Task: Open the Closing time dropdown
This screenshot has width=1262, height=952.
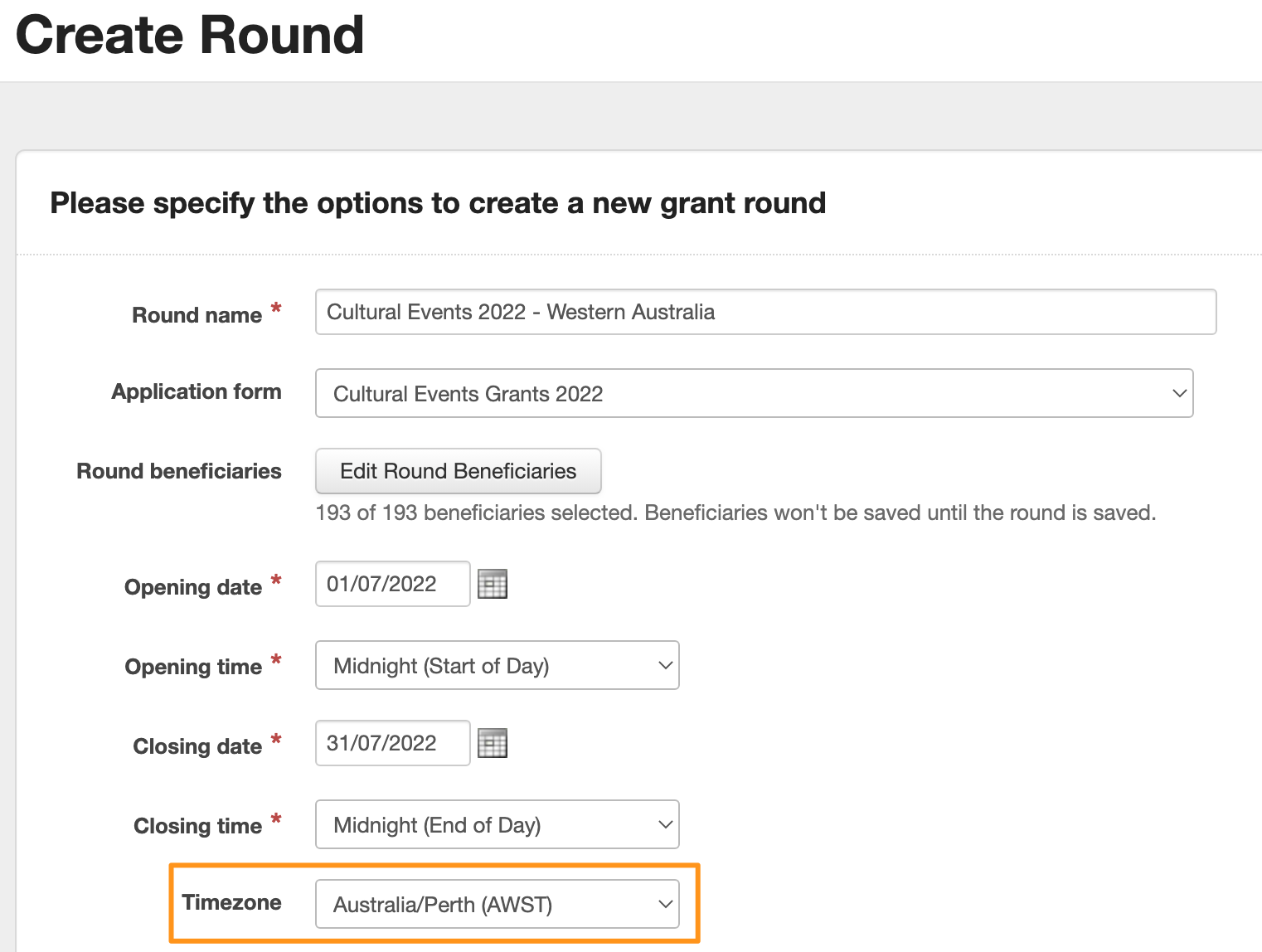Action: 497,824
